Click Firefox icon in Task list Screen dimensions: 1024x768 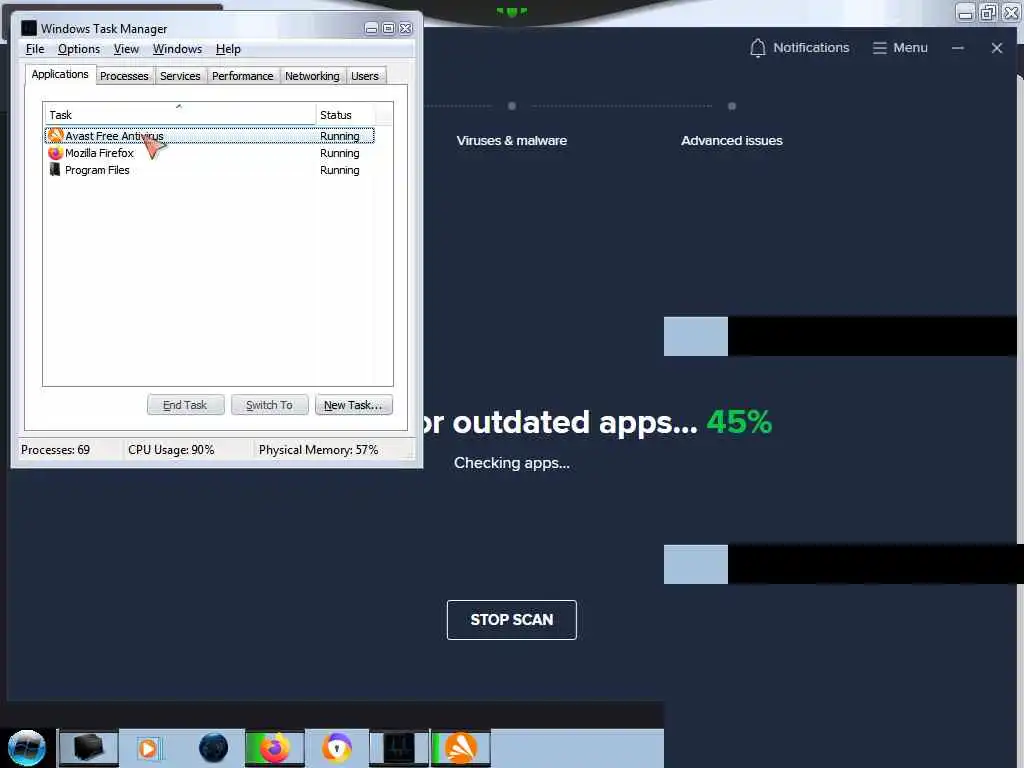pos(56,153)
